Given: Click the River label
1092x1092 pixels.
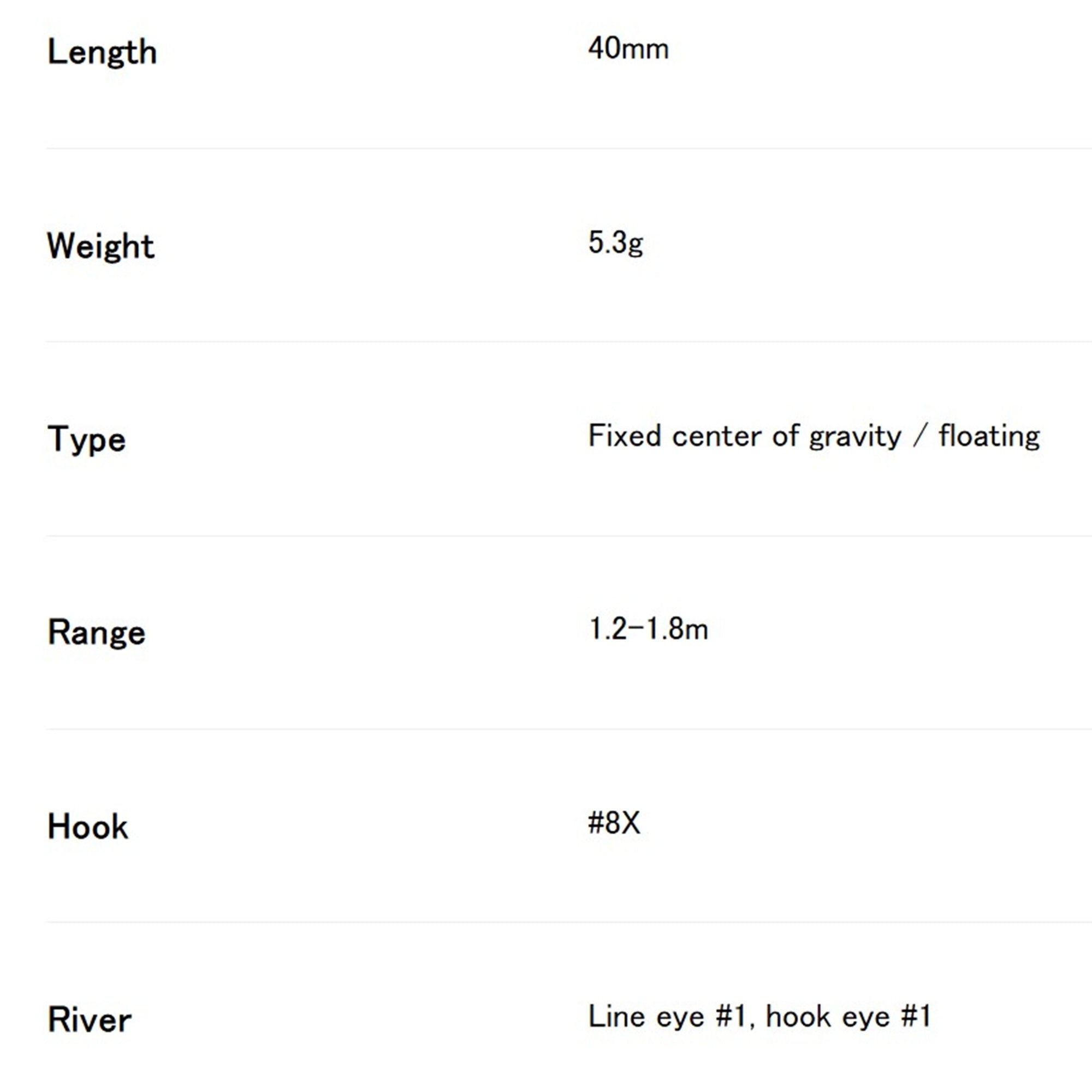Looking at the screenshot, I should (90, 1020).
